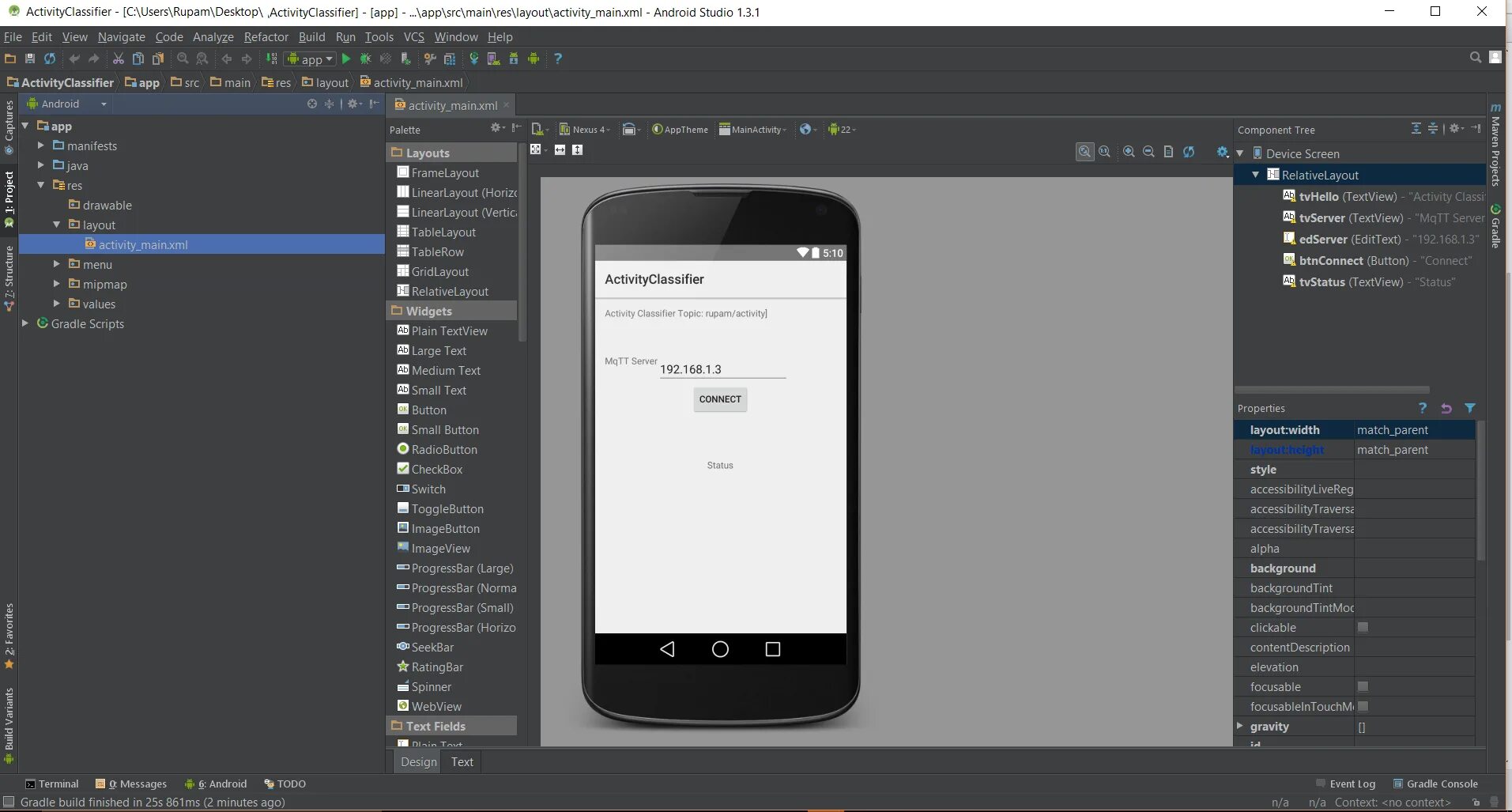Collapse the RelativeLayout node in Component Tree
This screenshot has width=1512, height=812.
(x=1256, y=175)
